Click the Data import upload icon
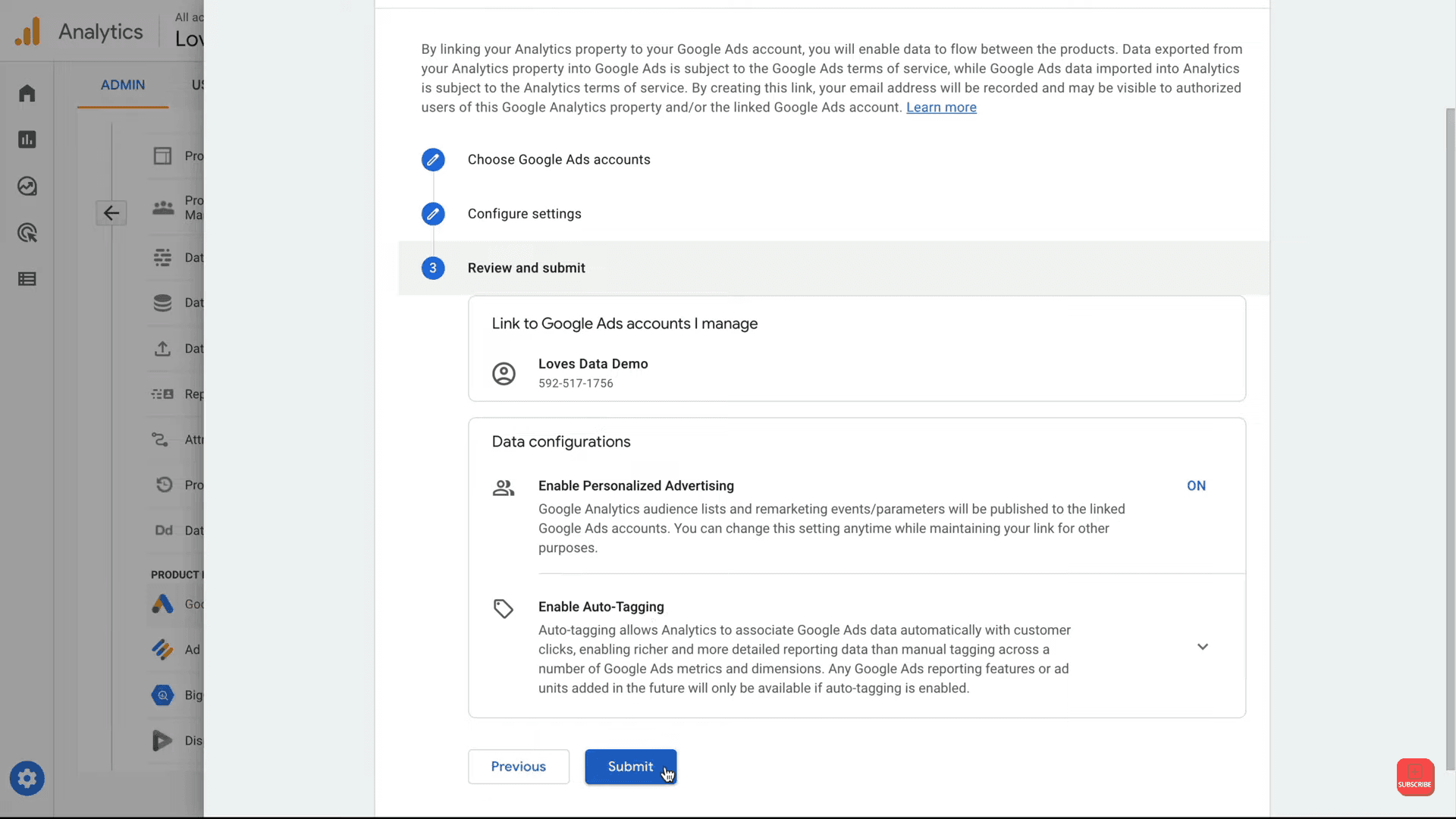This screenshot has width=1456, height=819. [163, 349]
